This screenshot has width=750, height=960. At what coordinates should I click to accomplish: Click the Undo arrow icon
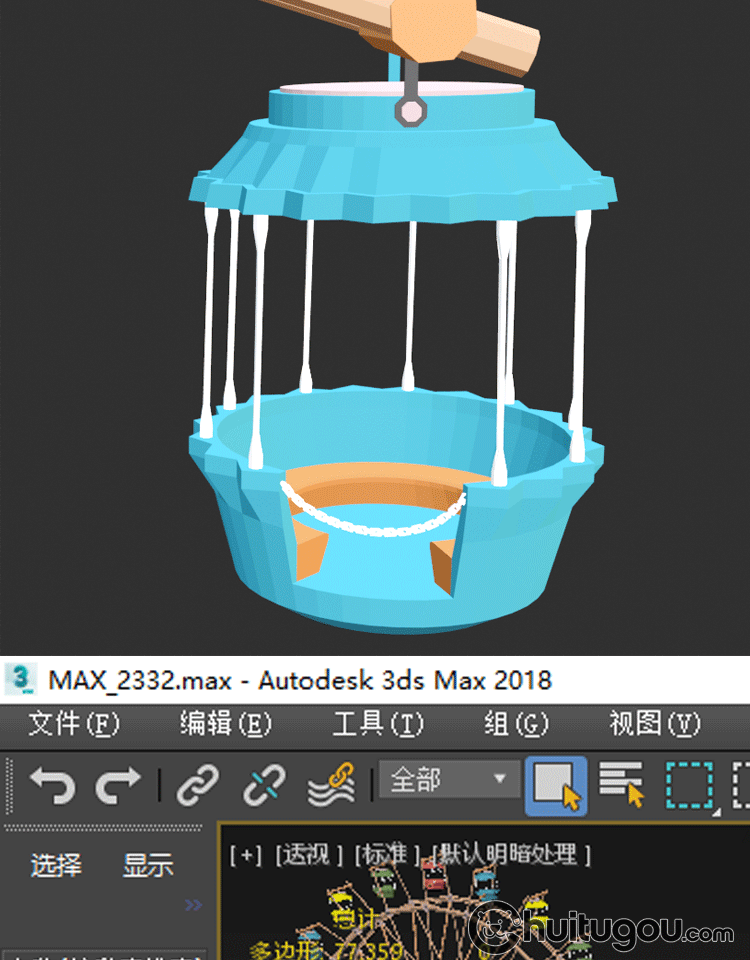51,785
